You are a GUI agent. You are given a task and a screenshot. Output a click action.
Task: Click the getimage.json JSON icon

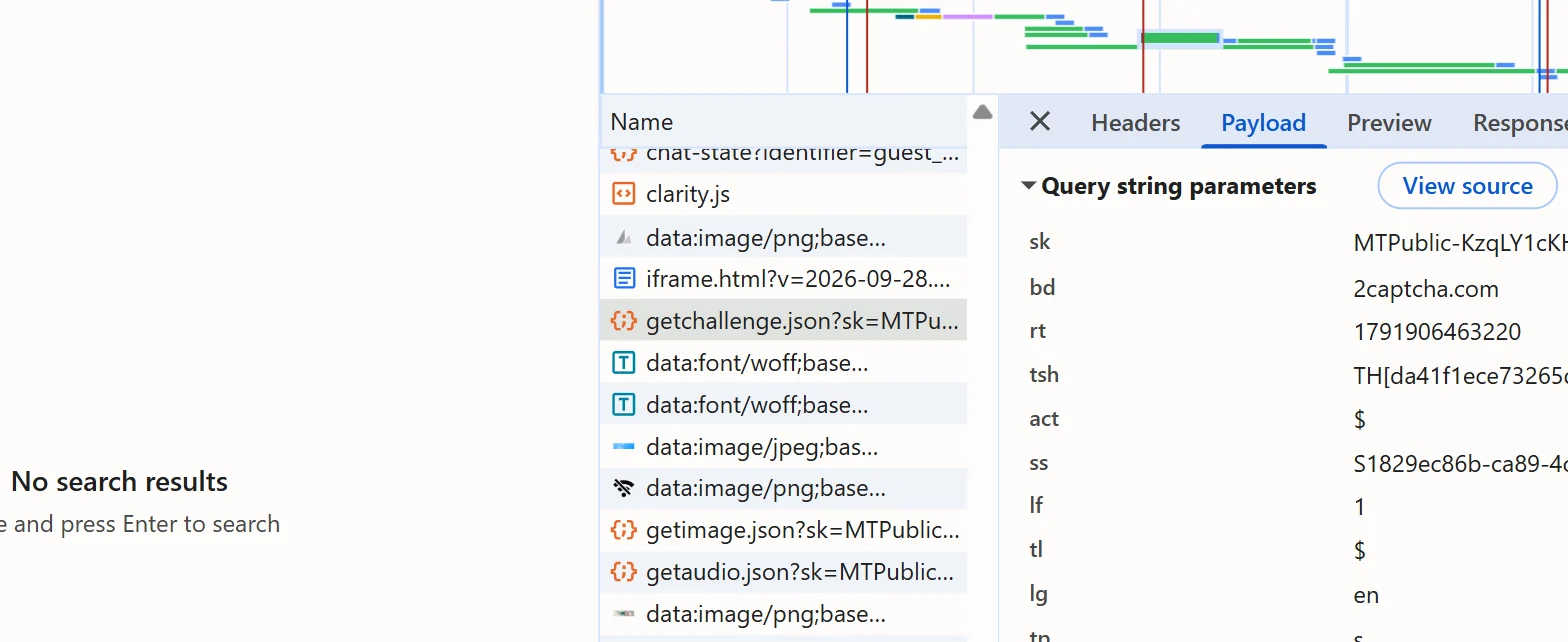pyautogui.click(x=623, y=530)
